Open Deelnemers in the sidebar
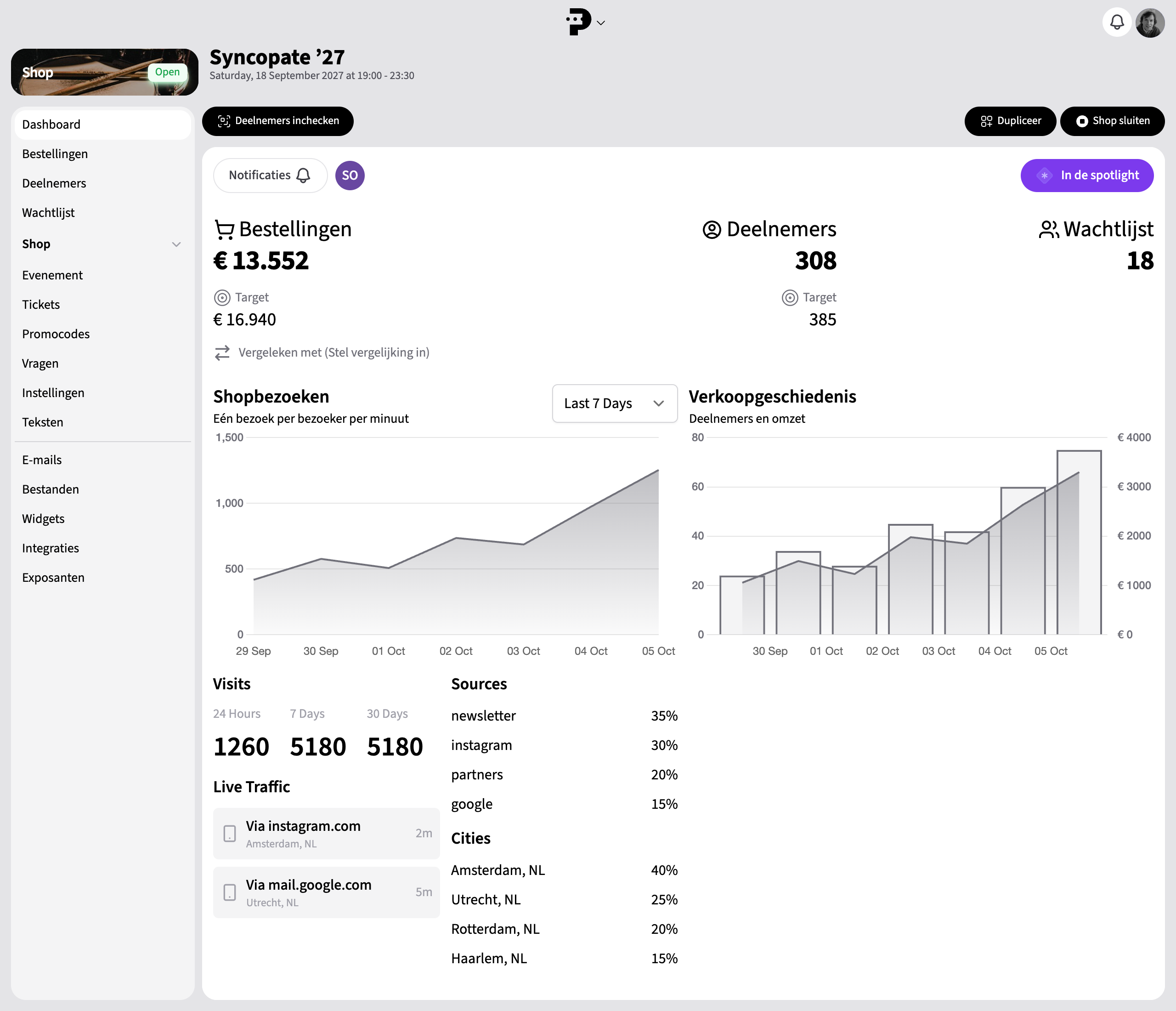The width and height of the screenshot is (1176, 1011). [103, 183]
